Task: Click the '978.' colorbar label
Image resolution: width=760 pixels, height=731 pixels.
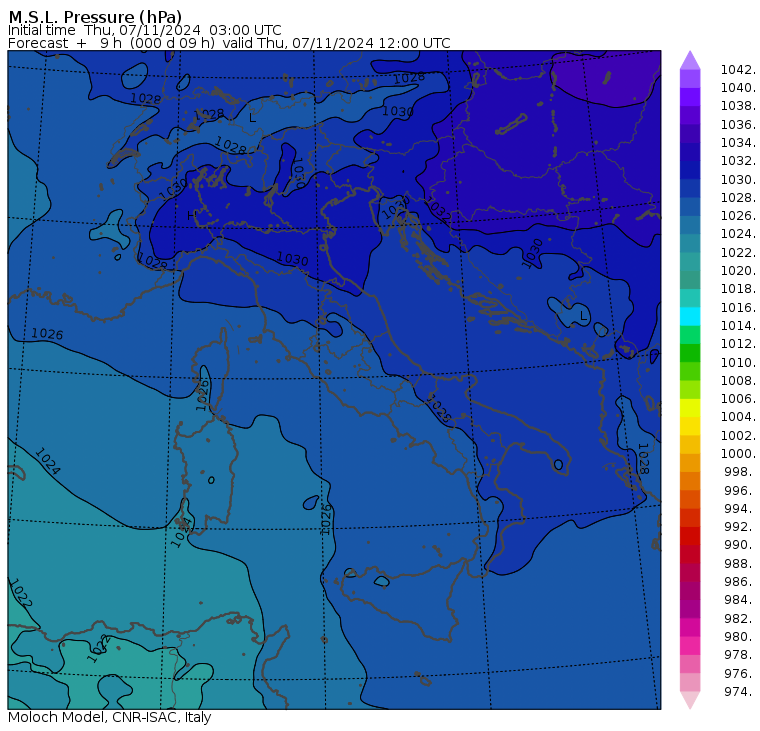Action: (x=740, y=654)
